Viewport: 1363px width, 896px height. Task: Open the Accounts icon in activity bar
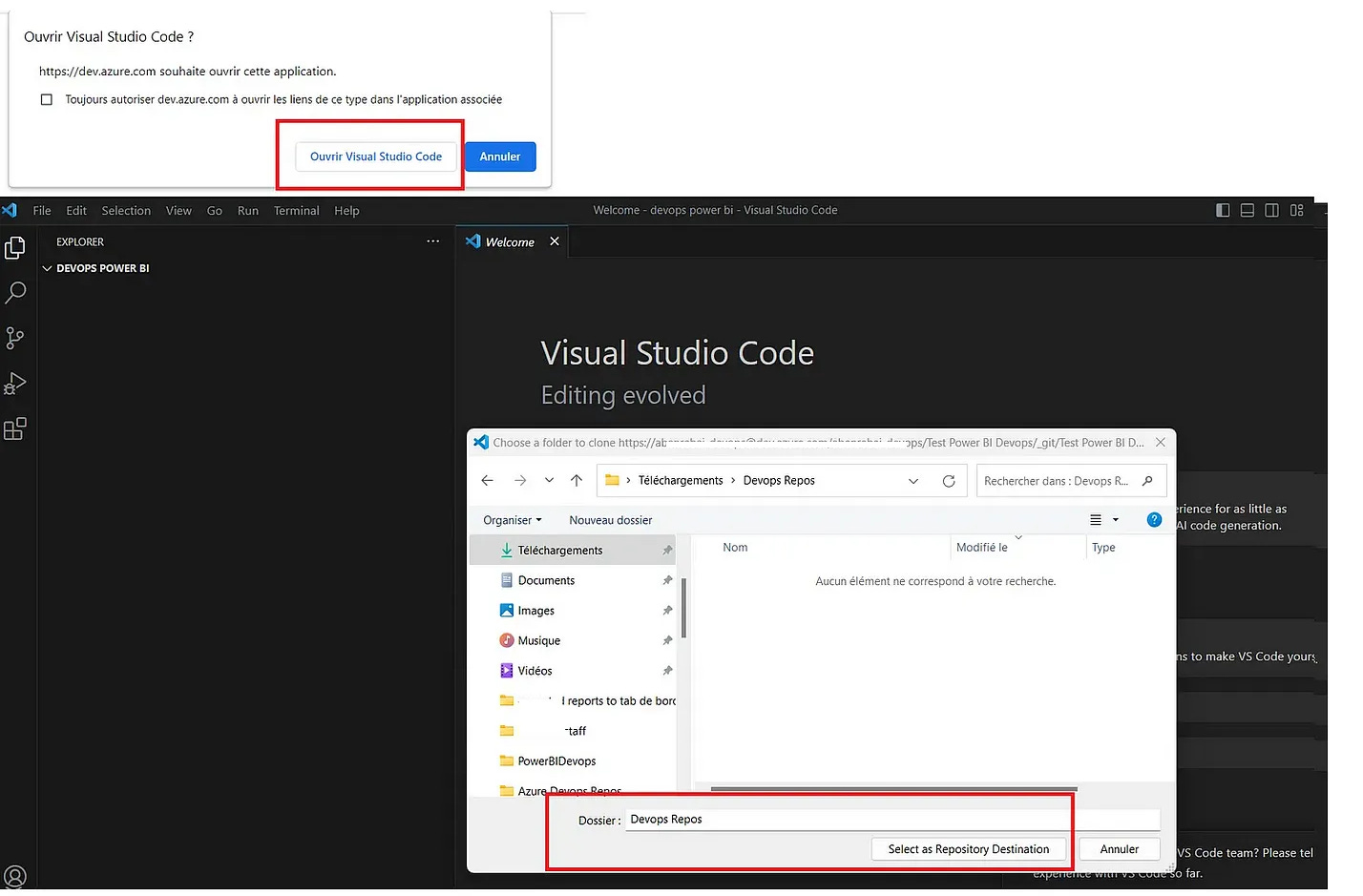(x=15, y=876)
